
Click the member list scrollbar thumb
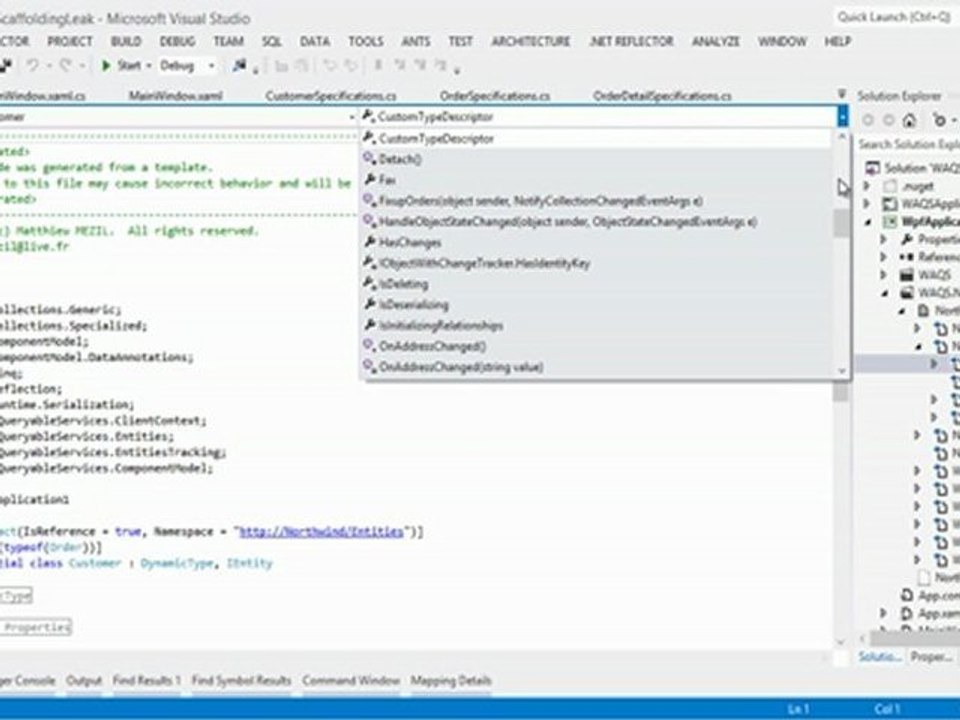(842, 223)
